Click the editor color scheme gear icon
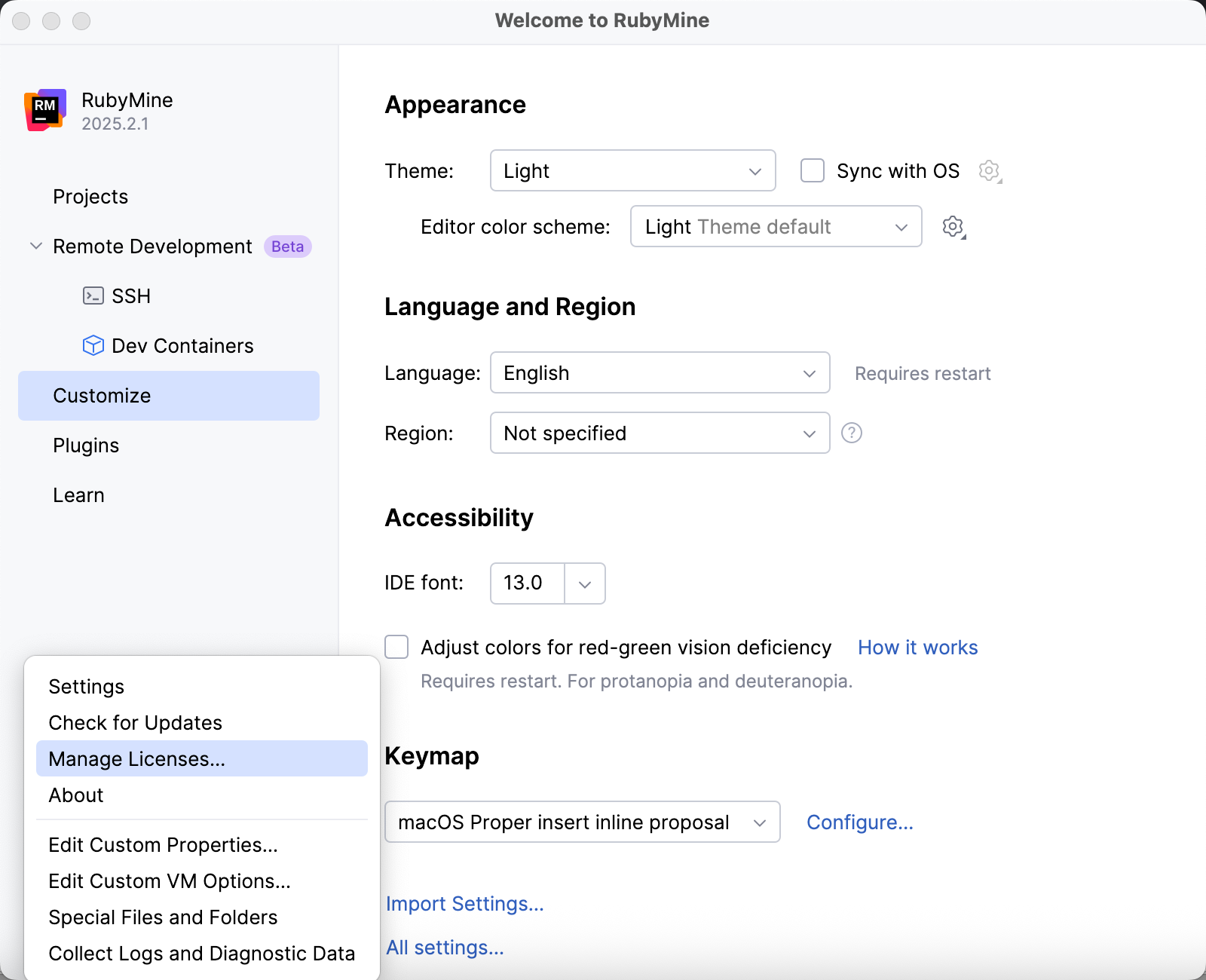 point(953,226)
